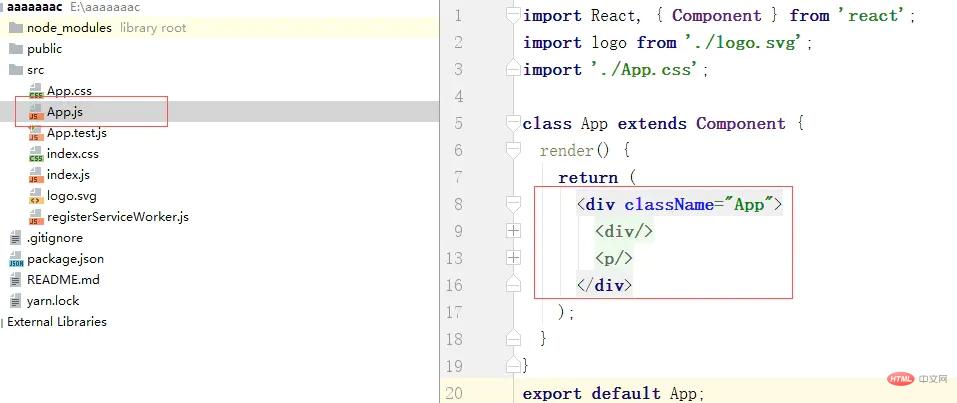Click line number 17 in the gutter
Viewport: 957px width, 403px height.
[455, 312]
